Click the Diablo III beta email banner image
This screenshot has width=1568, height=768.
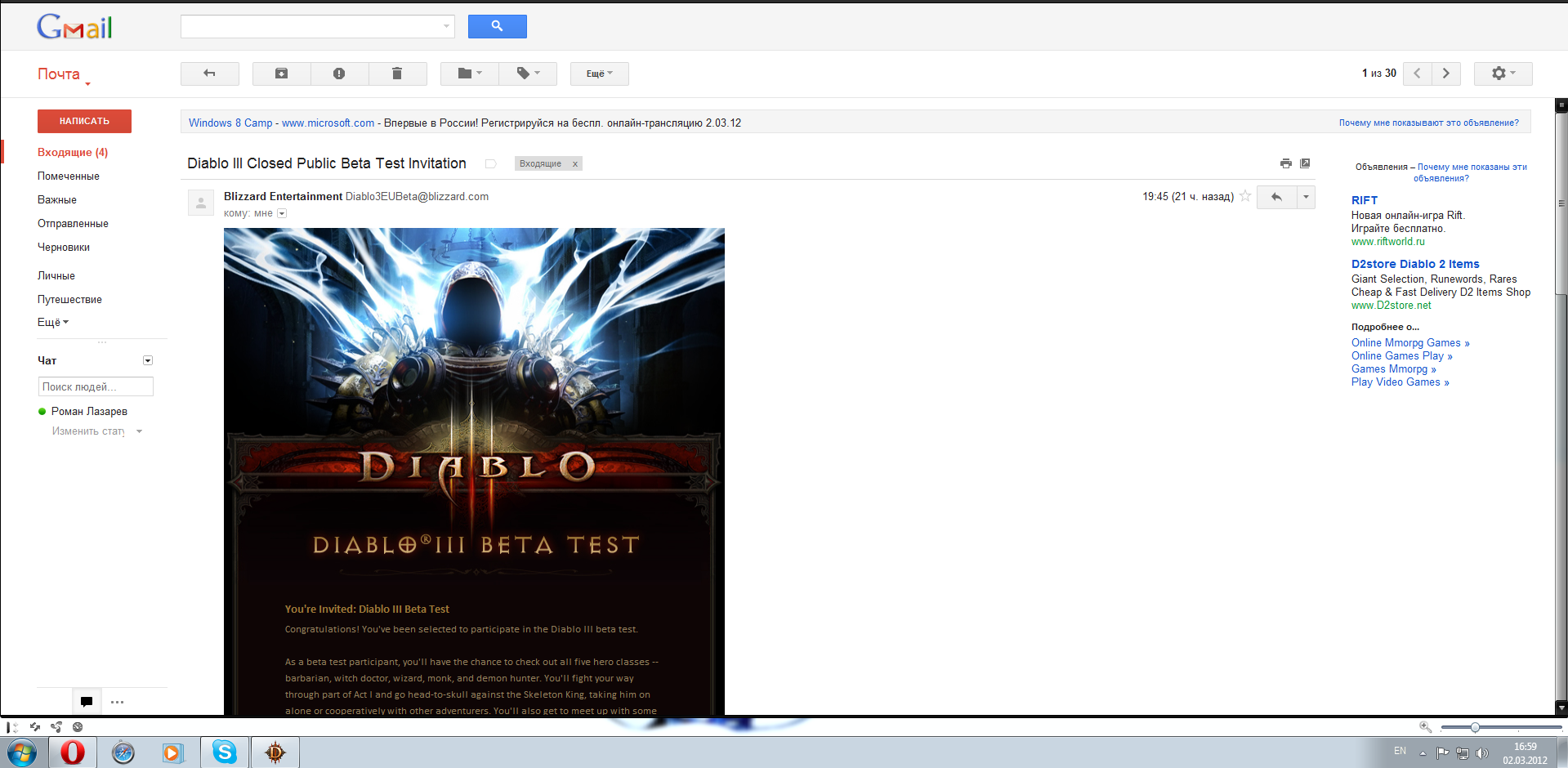point(474,471)
